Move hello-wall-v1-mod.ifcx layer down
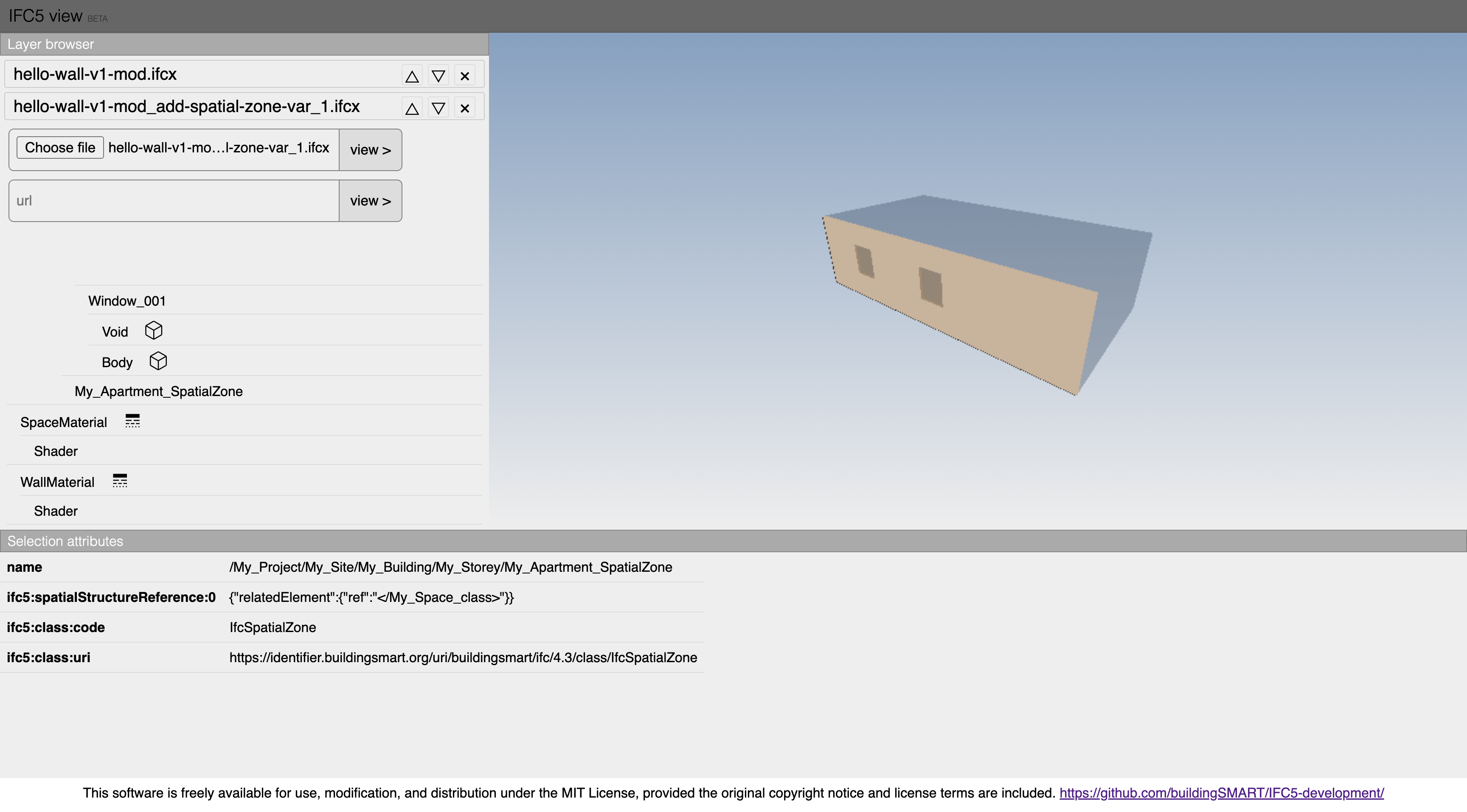Viewport: 1467px width, 812px height. pos(438,75)
